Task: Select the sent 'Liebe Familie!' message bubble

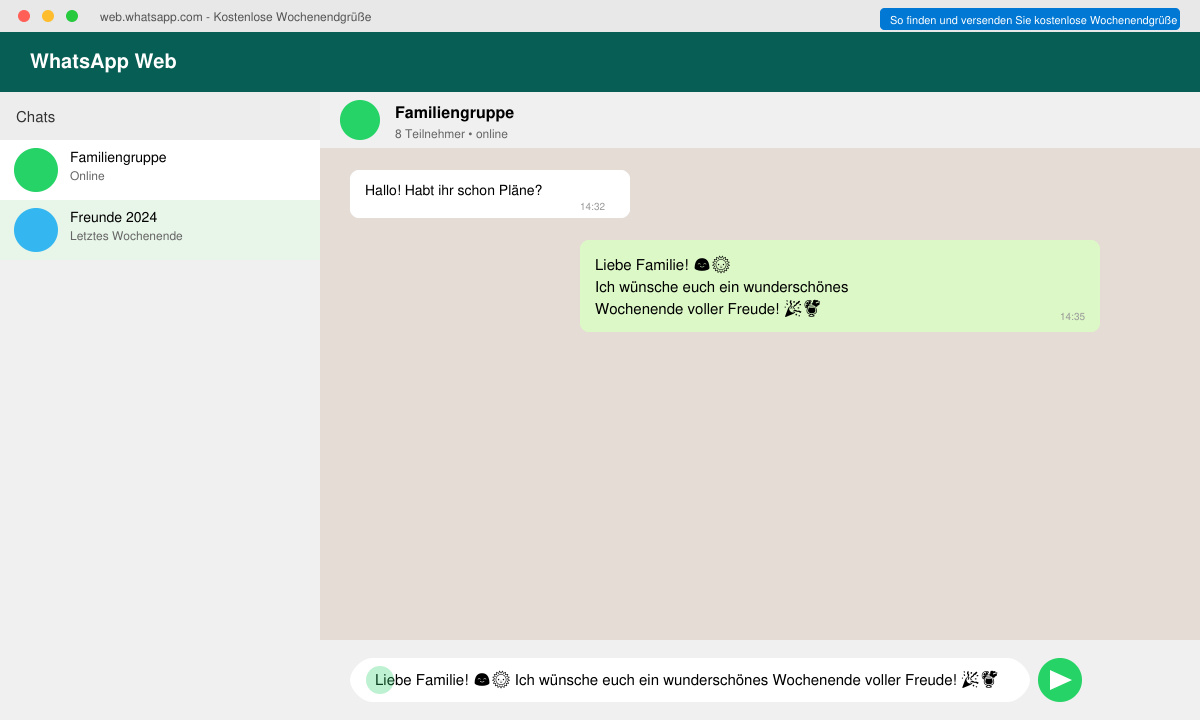Action: (840, 286)
